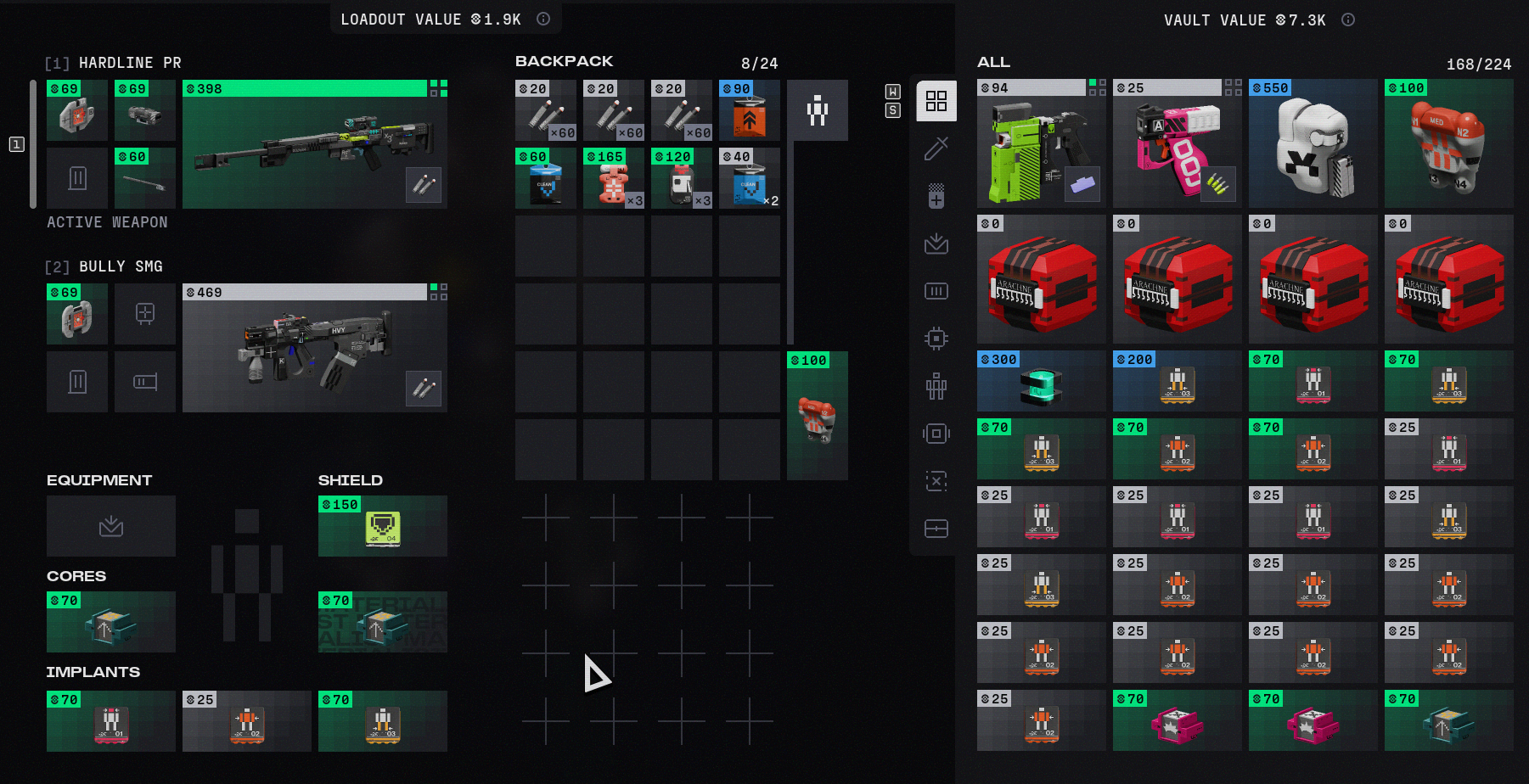1529x784 pixels.
Task: Select the core directly under Cores heading
Action: click(x=111, y=622)
